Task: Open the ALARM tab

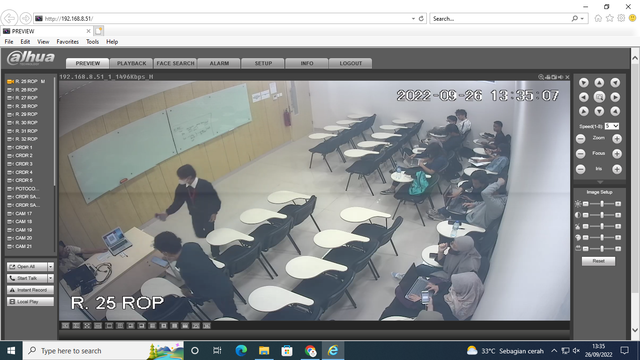Action: [219, 63]
